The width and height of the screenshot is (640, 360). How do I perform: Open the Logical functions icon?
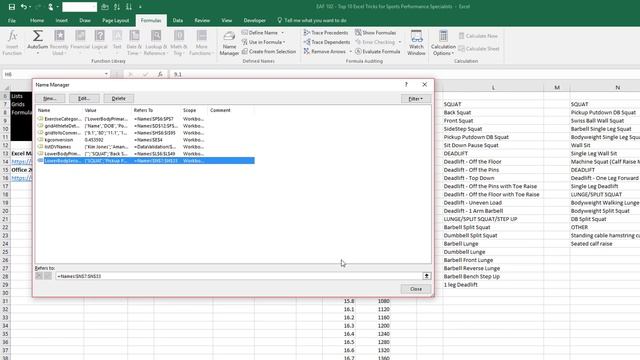click(x=100, y=36)
